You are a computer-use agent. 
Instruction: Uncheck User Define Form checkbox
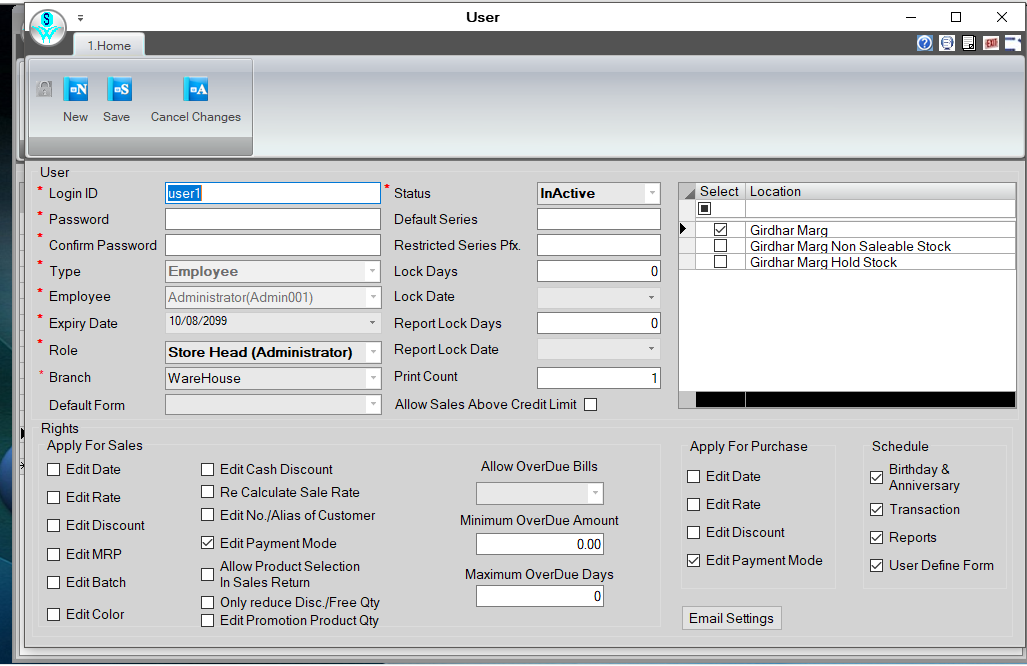click(x=876, y=566)
